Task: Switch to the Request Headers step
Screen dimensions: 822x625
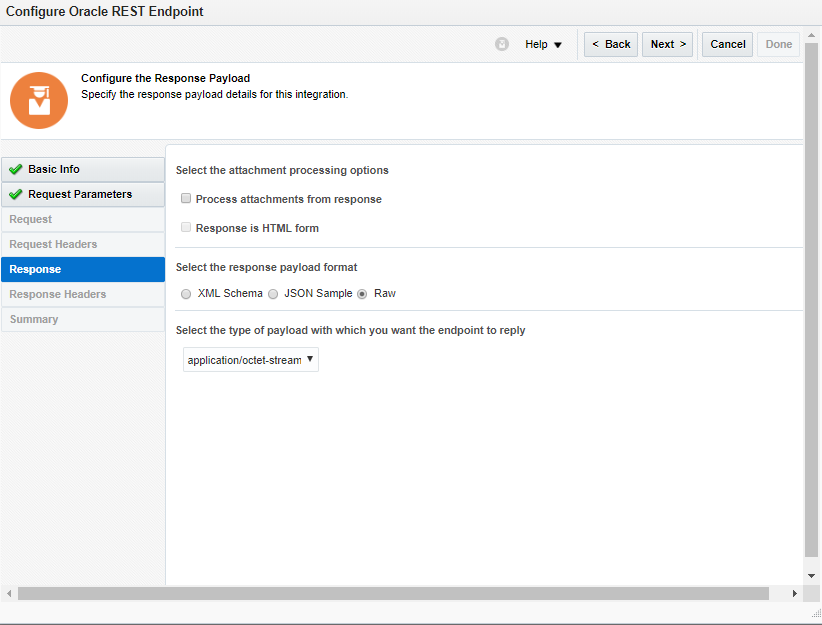Action: (83, 244)
